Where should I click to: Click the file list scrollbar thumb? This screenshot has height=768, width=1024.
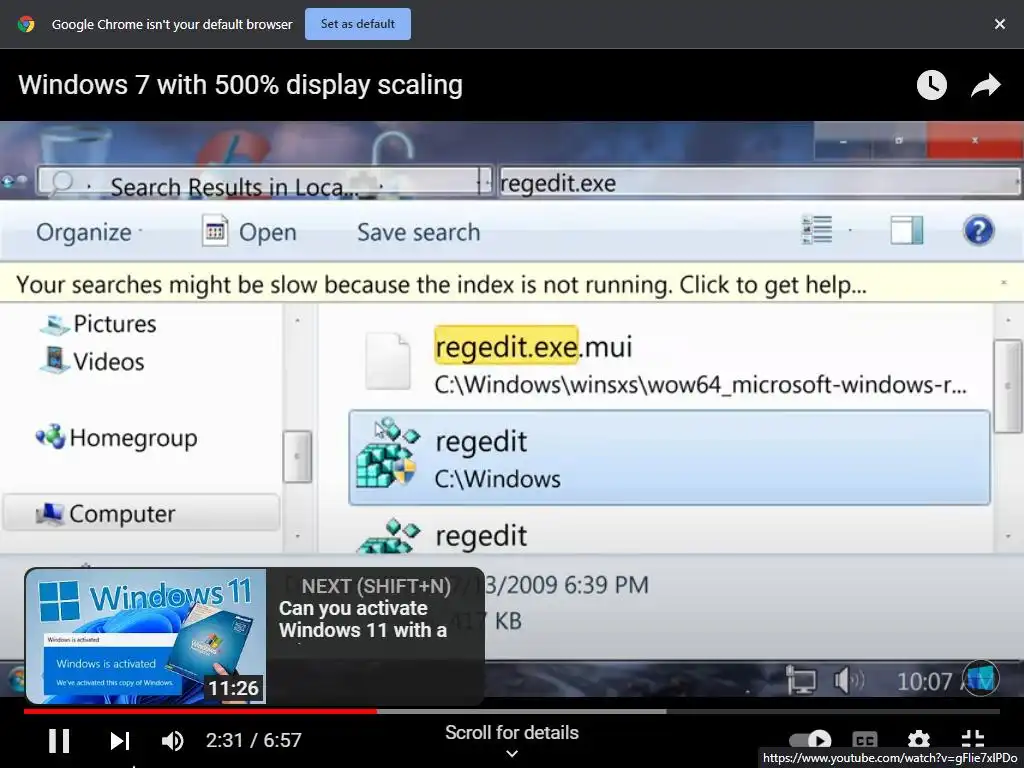coord(1008,386)
